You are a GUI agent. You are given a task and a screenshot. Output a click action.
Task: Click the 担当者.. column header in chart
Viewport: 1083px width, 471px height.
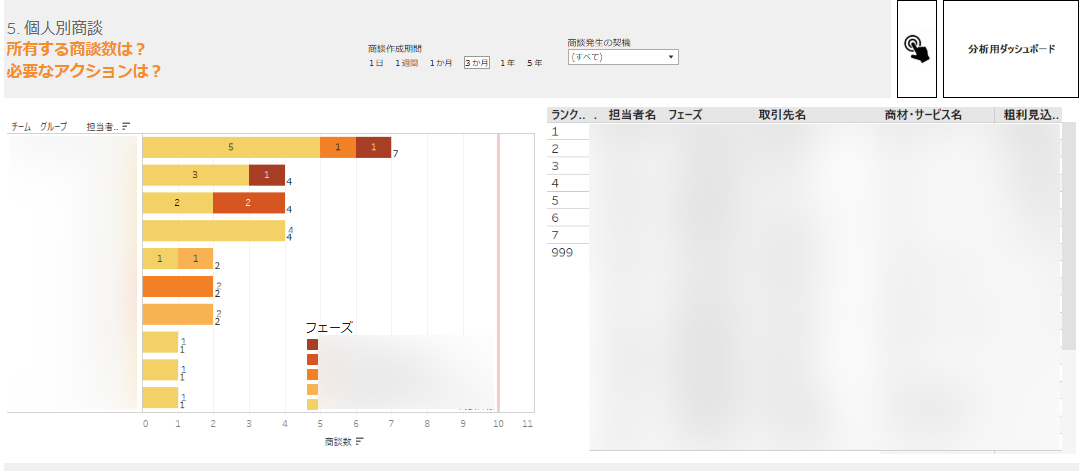[x=102, y=126]
